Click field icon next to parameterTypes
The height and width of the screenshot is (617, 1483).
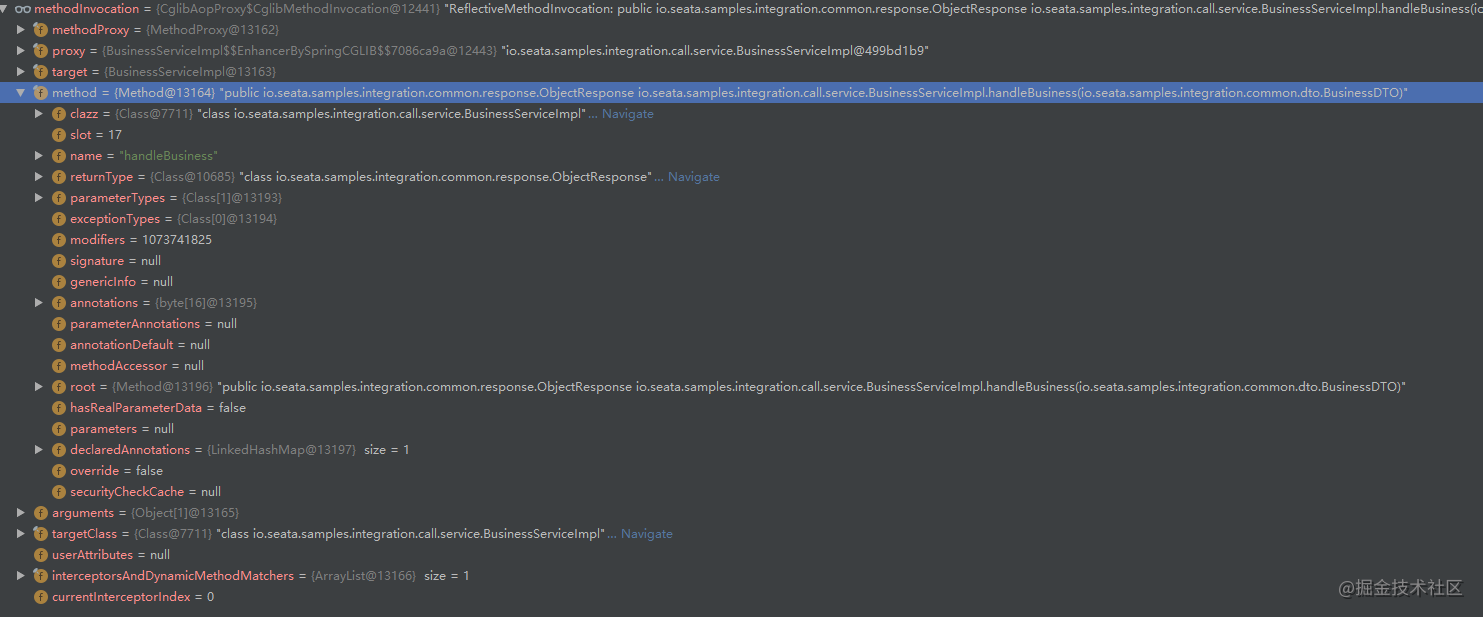tap(58, 197)
